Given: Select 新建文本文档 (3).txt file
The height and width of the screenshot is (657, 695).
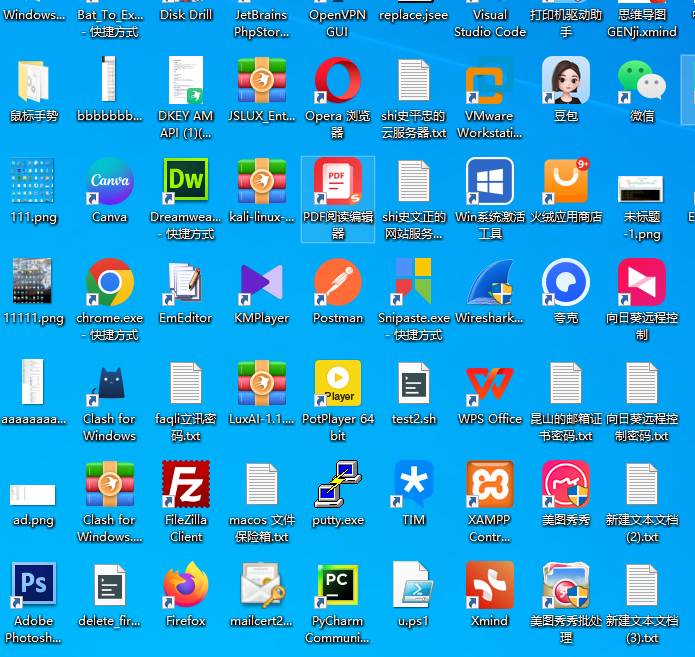Looking at the screenshot, I should pos(642,586).
